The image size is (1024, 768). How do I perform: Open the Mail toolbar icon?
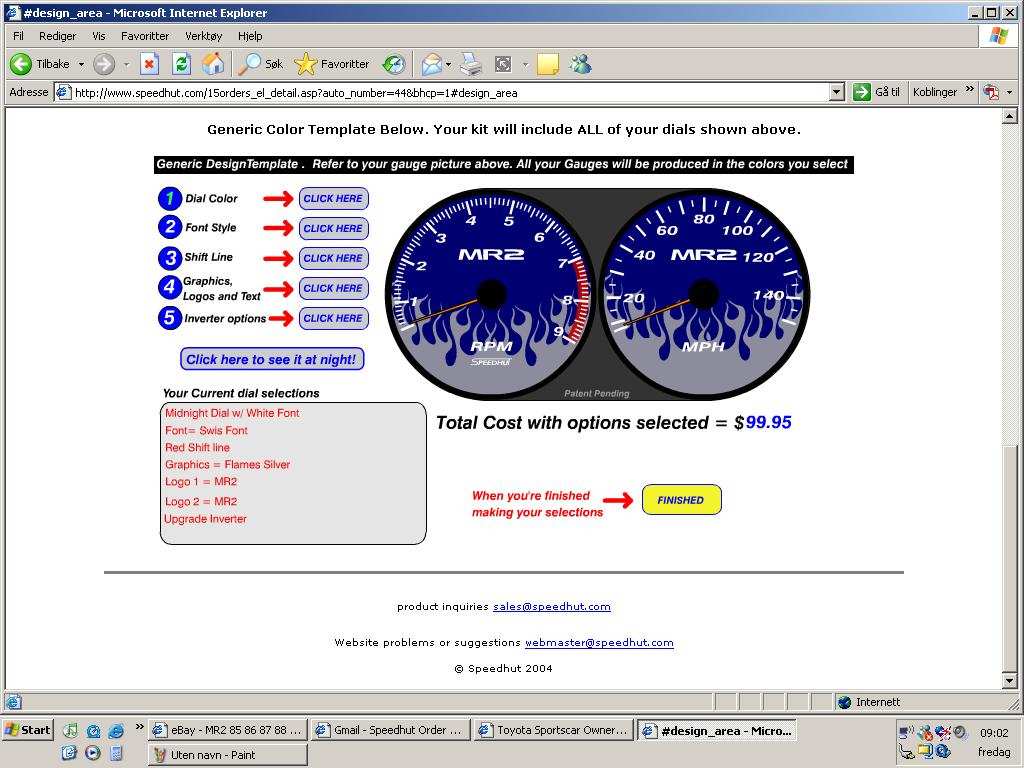click(x=431, y=64)
